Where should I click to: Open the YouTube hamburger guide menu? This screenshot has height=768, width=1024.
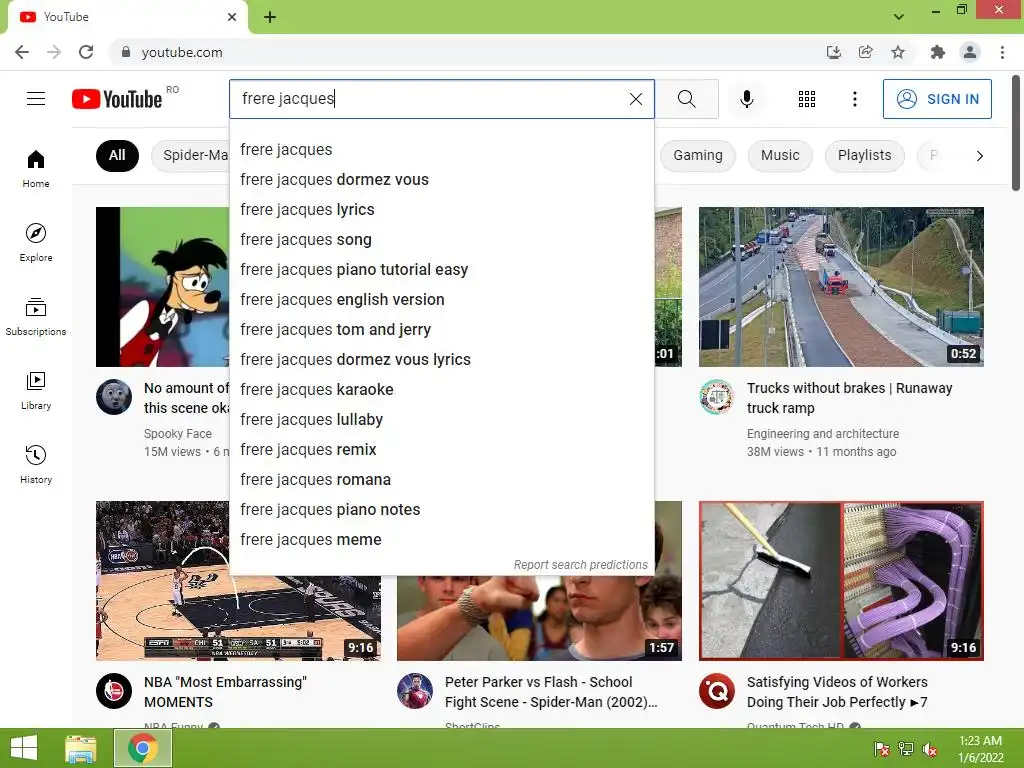click(36, 99)
